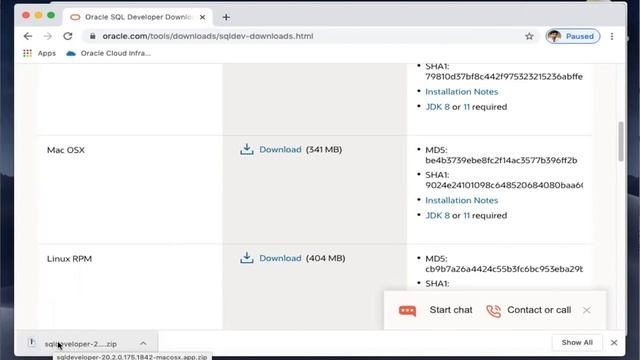This screenshot has height=360, width=640.
Task: Click the Contact or call phone icon
Action: coord(493,311)
